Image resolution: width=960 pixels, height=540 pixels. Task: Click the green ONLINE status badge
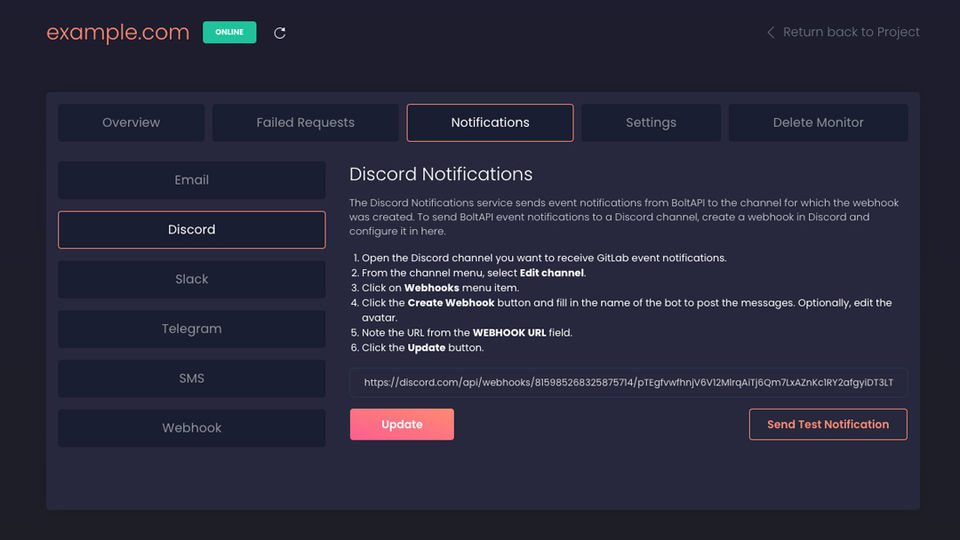[229, 33]
